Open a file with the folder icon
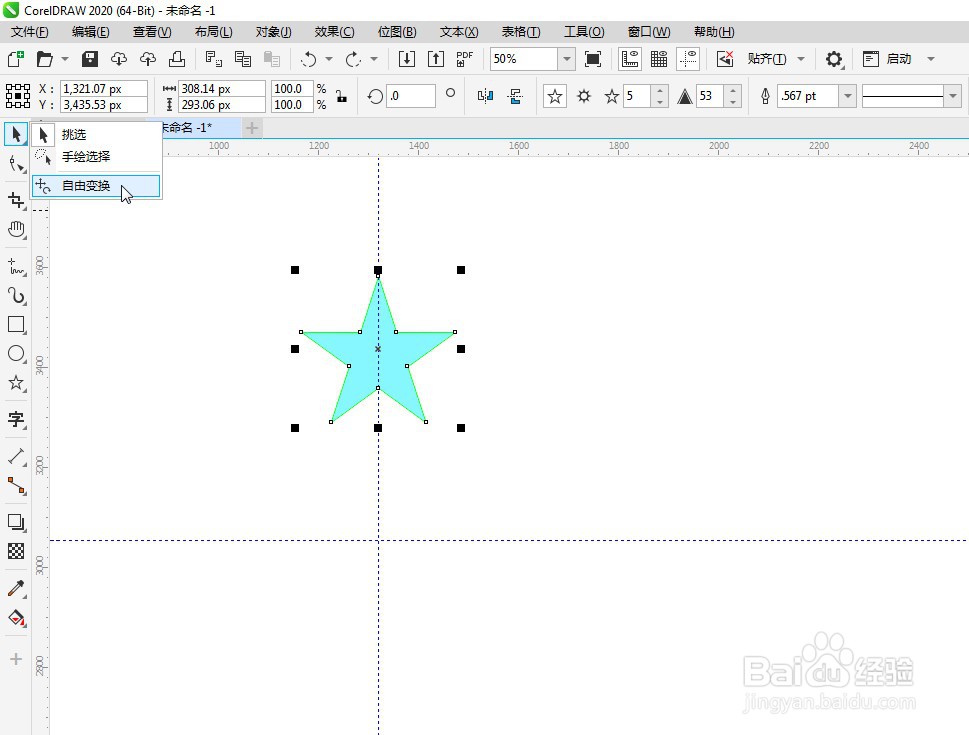Image resolution: width=969 pixels, height=735 pixels. pos(44,59)
